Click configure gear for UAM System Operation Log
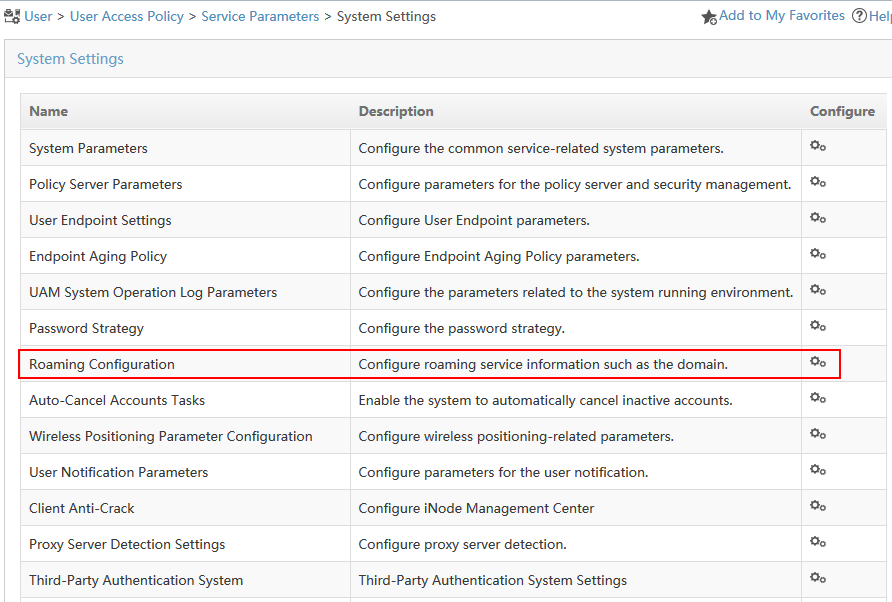This screenshot has width=892, height=602. pos(817,290)
